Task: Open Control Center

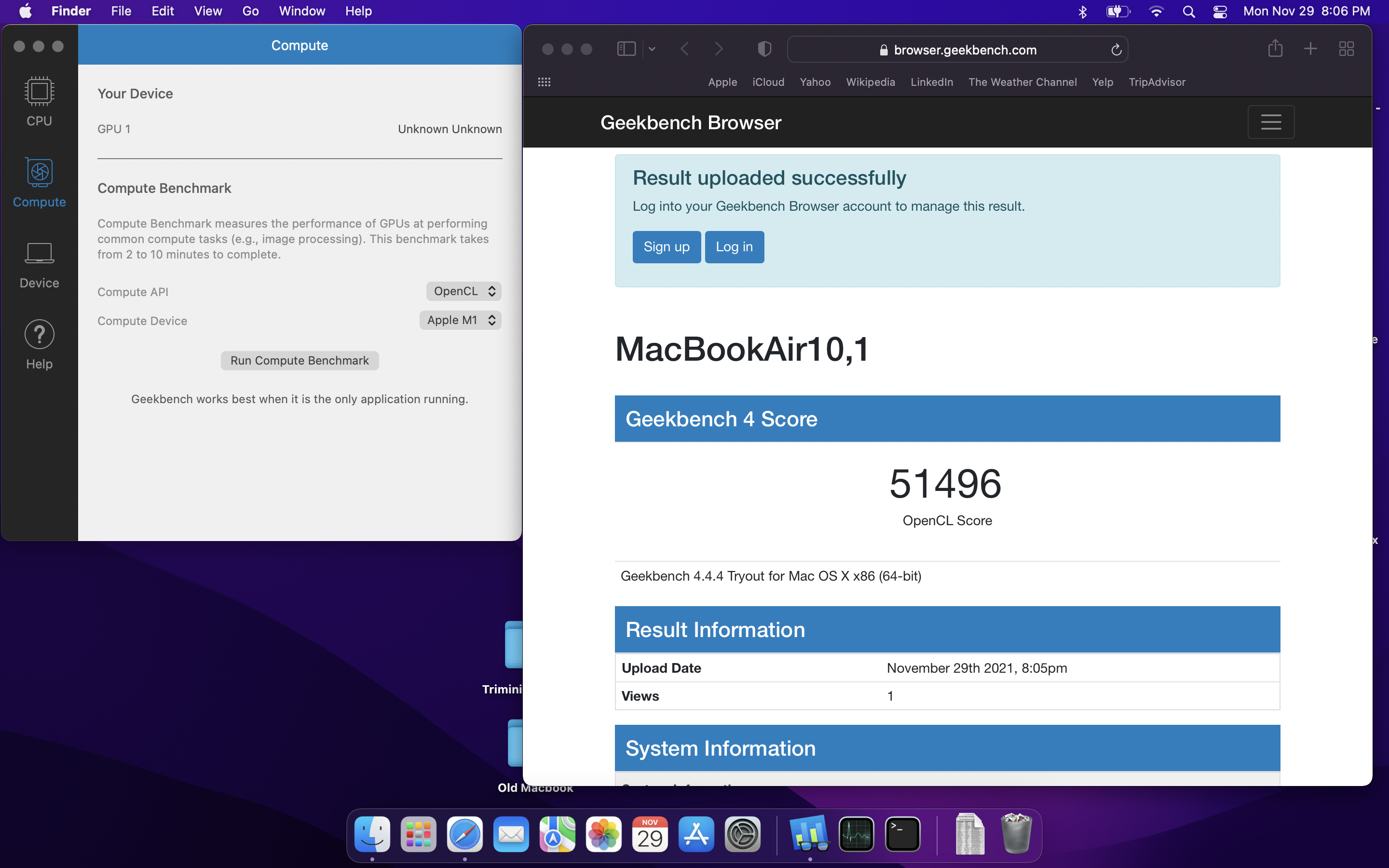Action: coord(1220,12)
